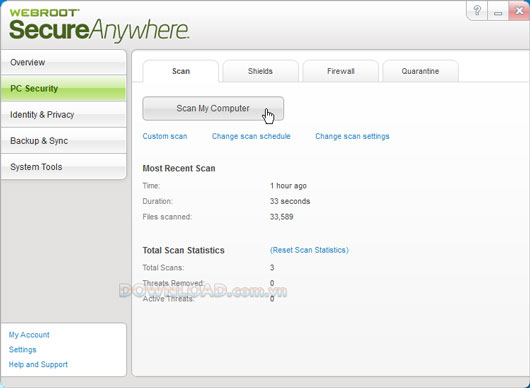Switch to the Scan tab

point(181,71)
